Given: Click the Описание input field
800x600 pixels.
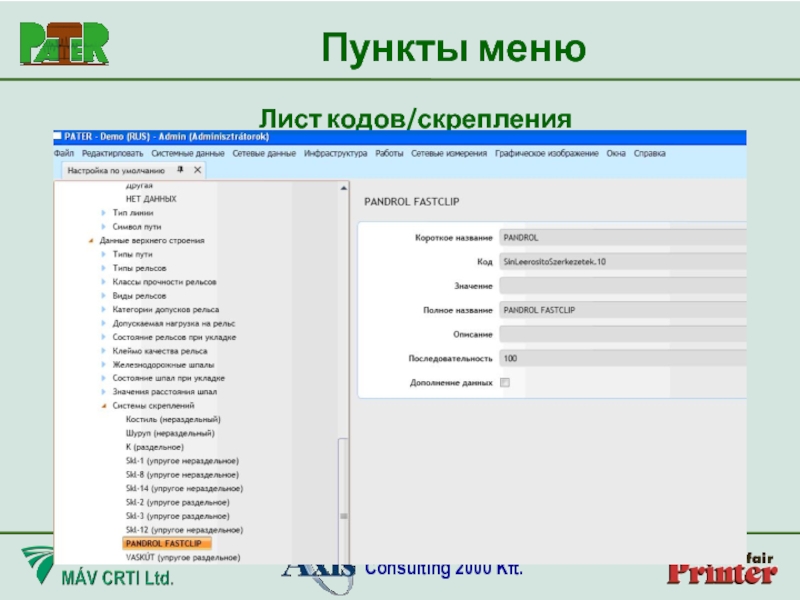Looking at the screenshot, I should [622, 334].
